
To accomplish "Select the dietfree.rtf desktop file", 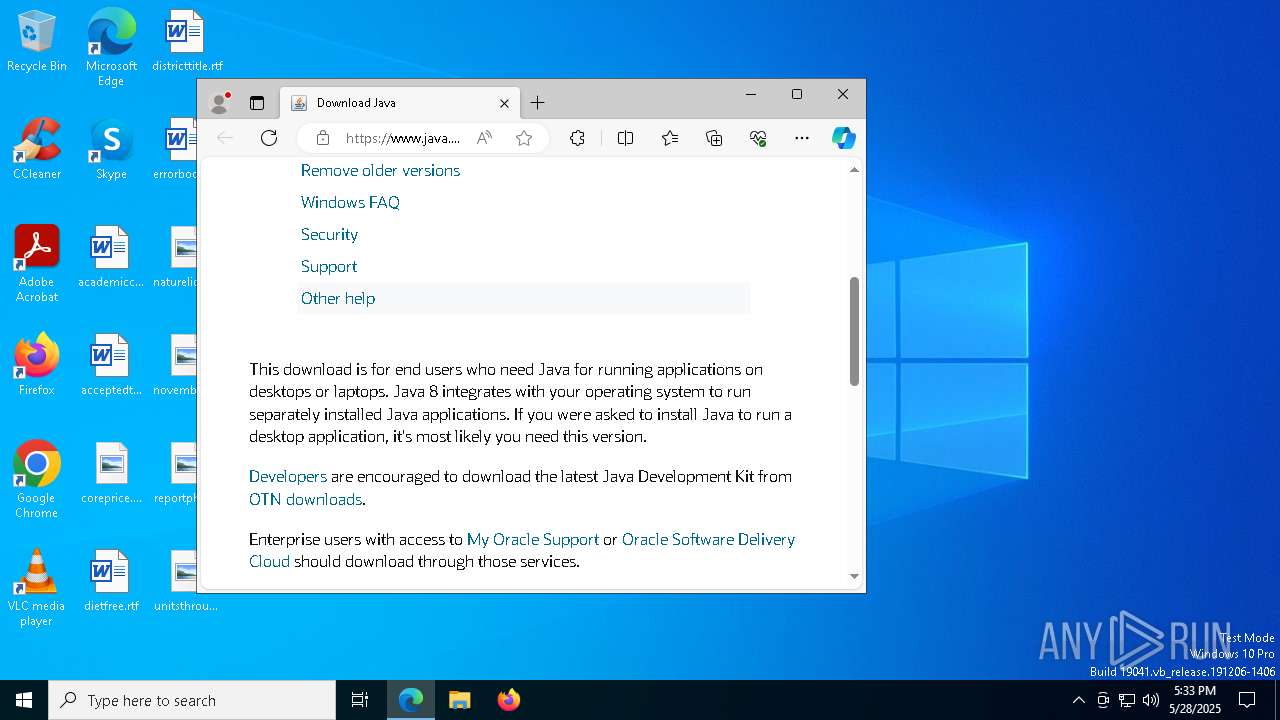I will [111, 581].
